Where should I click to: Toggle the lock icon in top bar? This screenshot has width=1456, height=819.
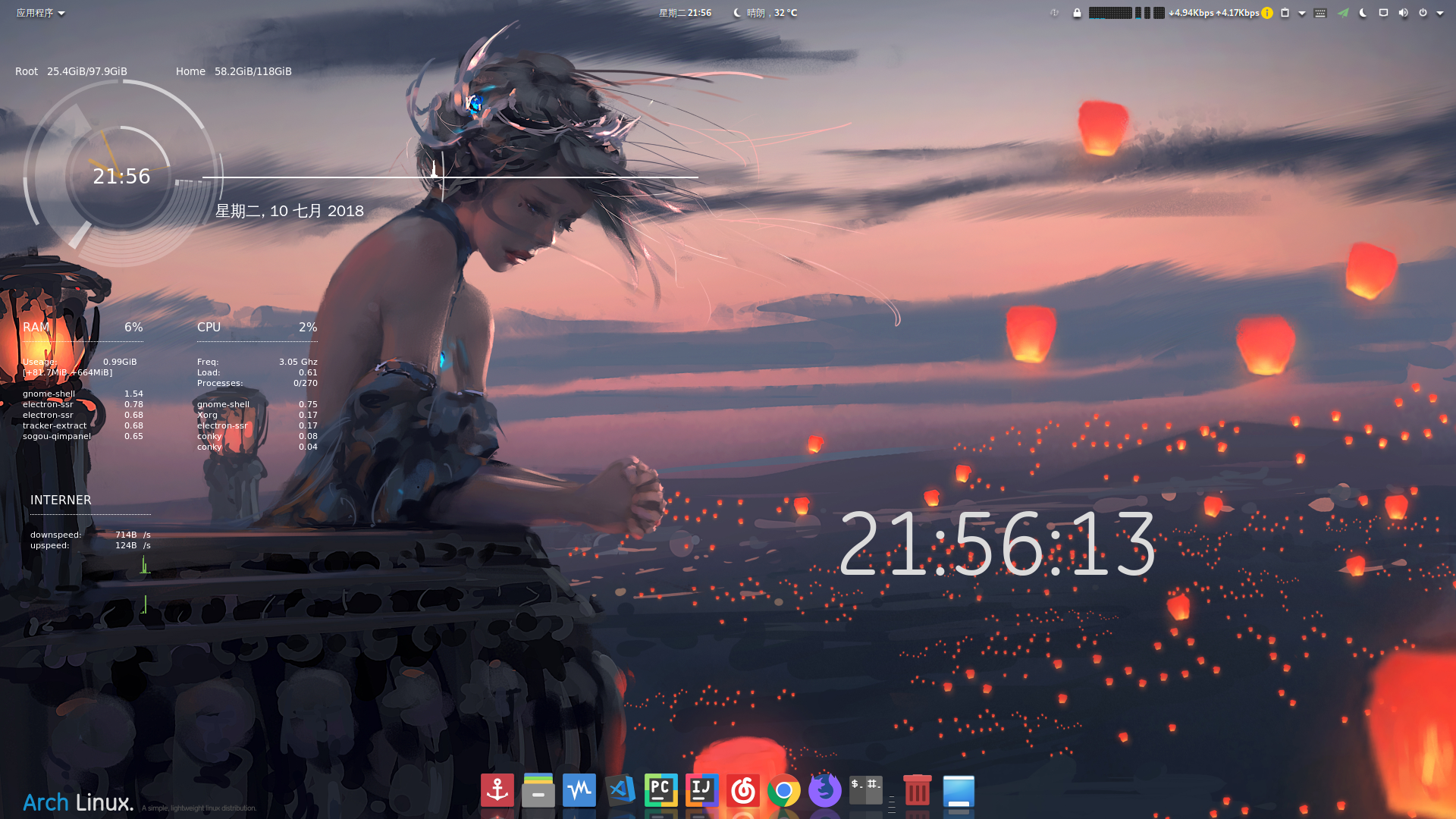1077,13
